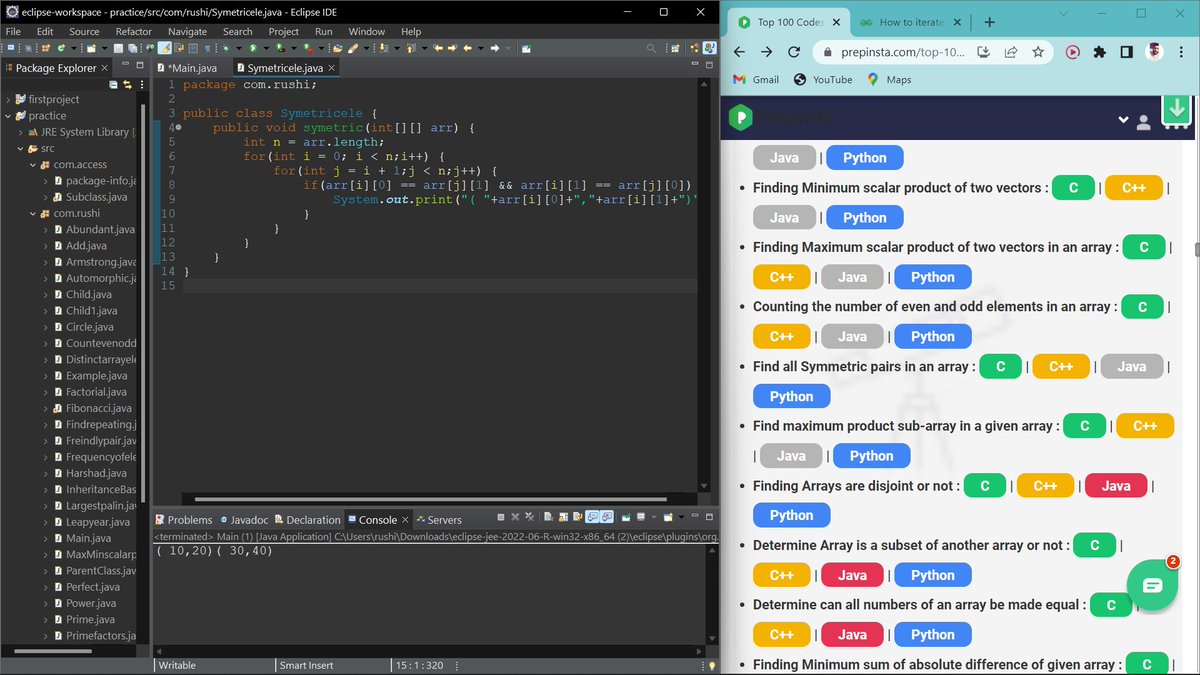
Task: Click the Share this page icon in address bar
Action: coord(1011,52)
